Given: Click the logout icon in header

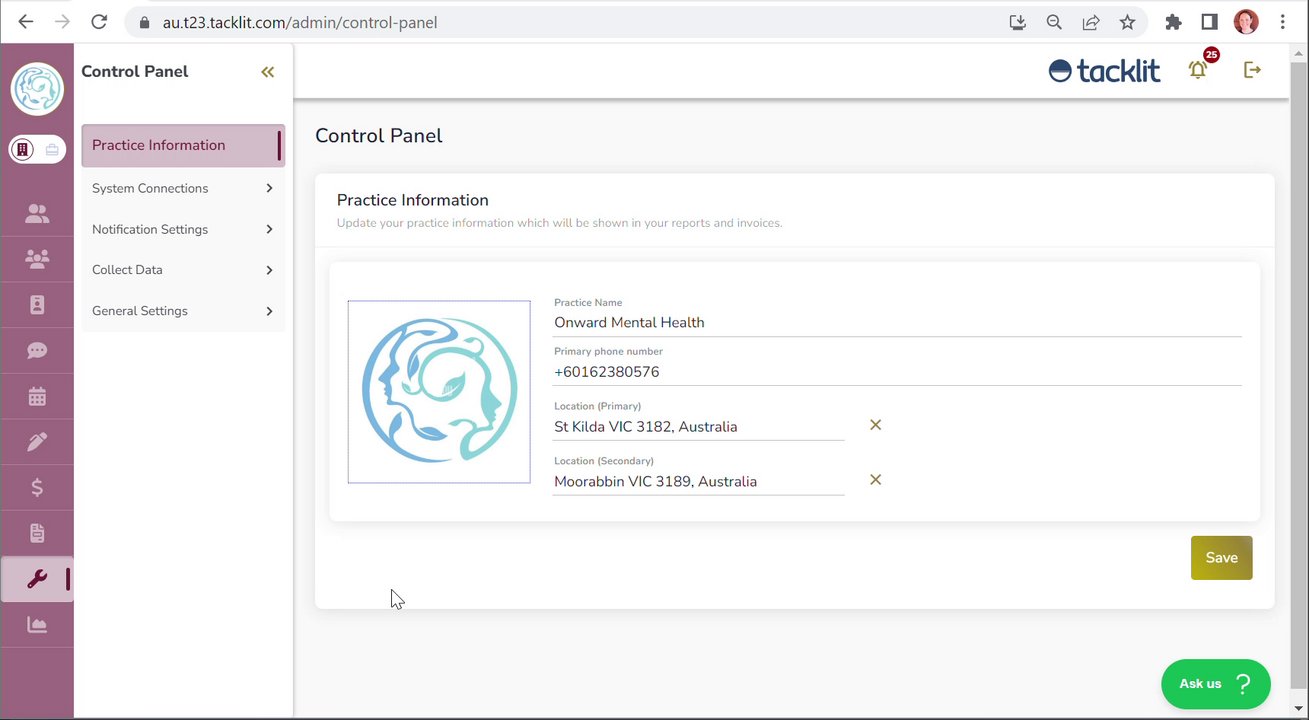Looking at the screenshot, I should 1252,70.
